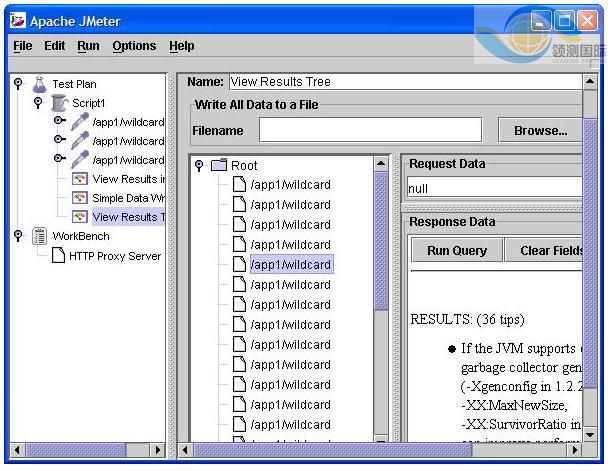Viewport: 612px width, 471px height.
Task: Click the Test Plan flask icon
Action: (x=39, y=84)
